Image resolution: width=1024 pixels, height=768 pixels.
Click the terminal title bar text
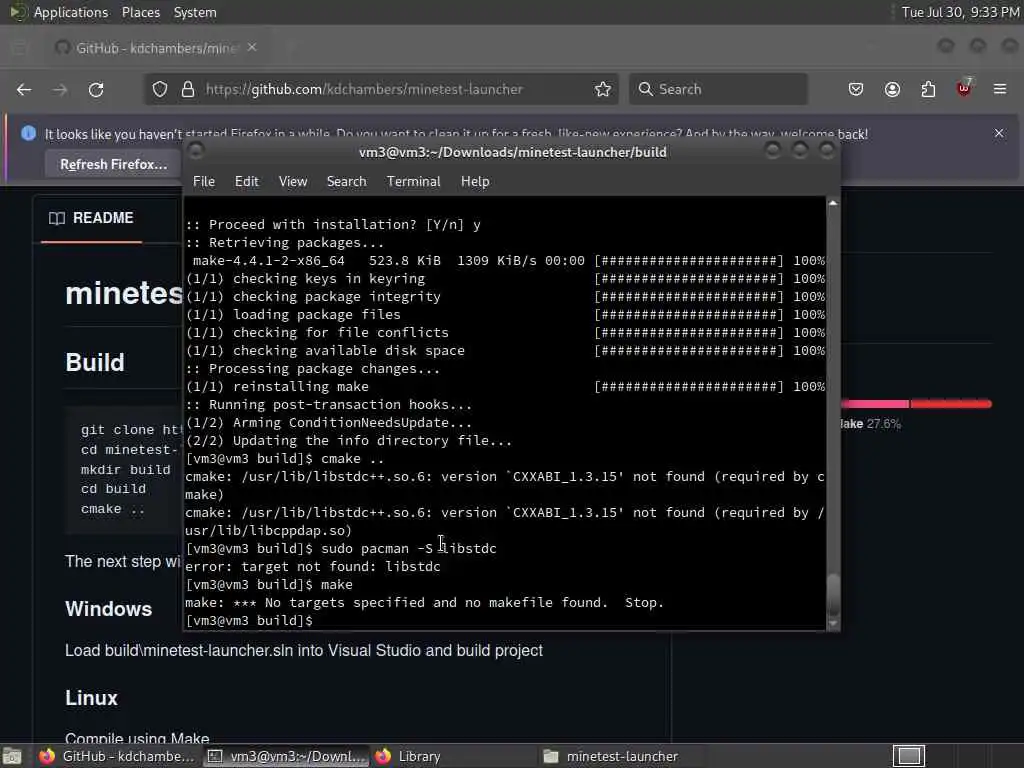[513, 152]
